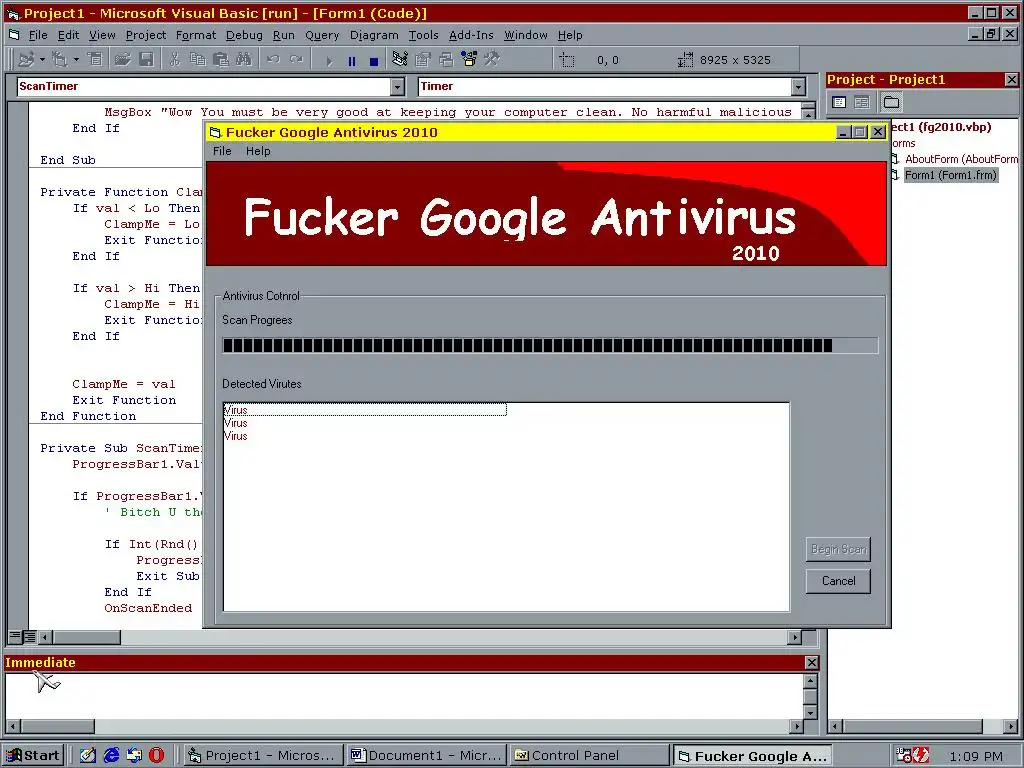
Task: Switch to Control Panel taskbar button
Action: click(x=590, y=756)
